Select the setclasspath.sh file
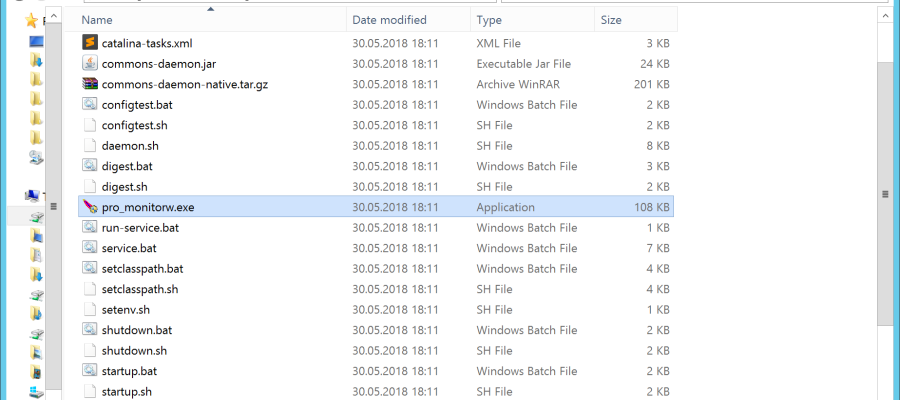Image resolution: width=900 pixels, height=400 pixels. click(x=139, y=289)
